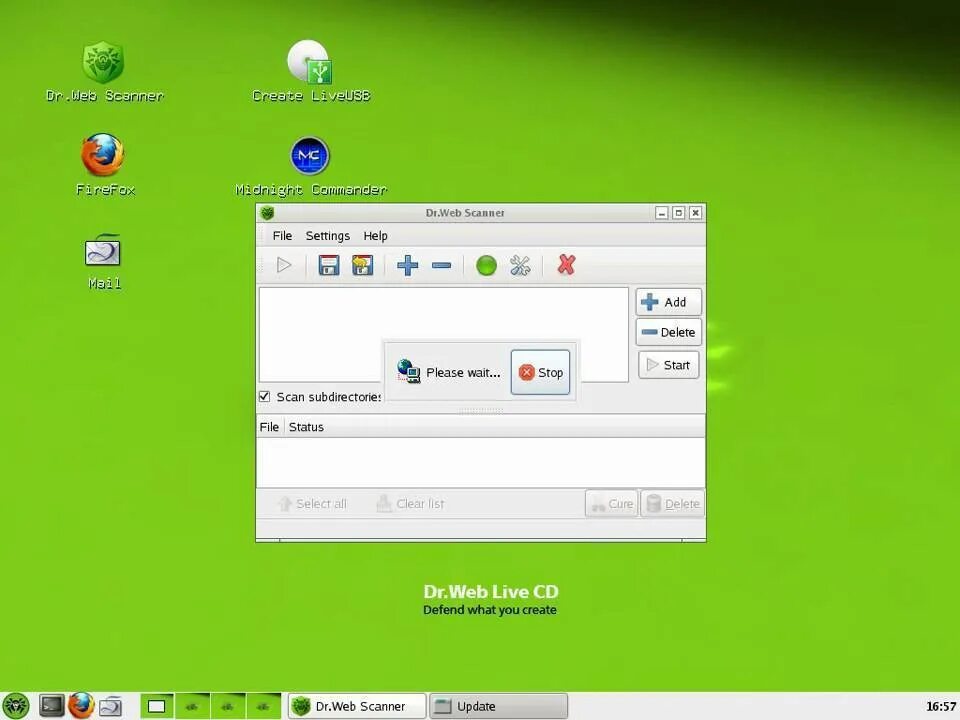Image resolution: width=960 pixels, height=720 pixels.
Task: Click the green circle toolbar icon
Action: point(486,266)
